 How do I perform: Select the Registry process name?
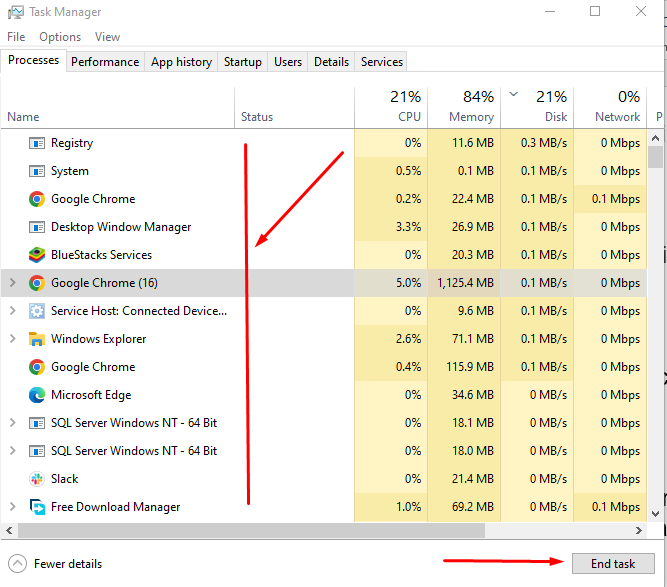72,143
